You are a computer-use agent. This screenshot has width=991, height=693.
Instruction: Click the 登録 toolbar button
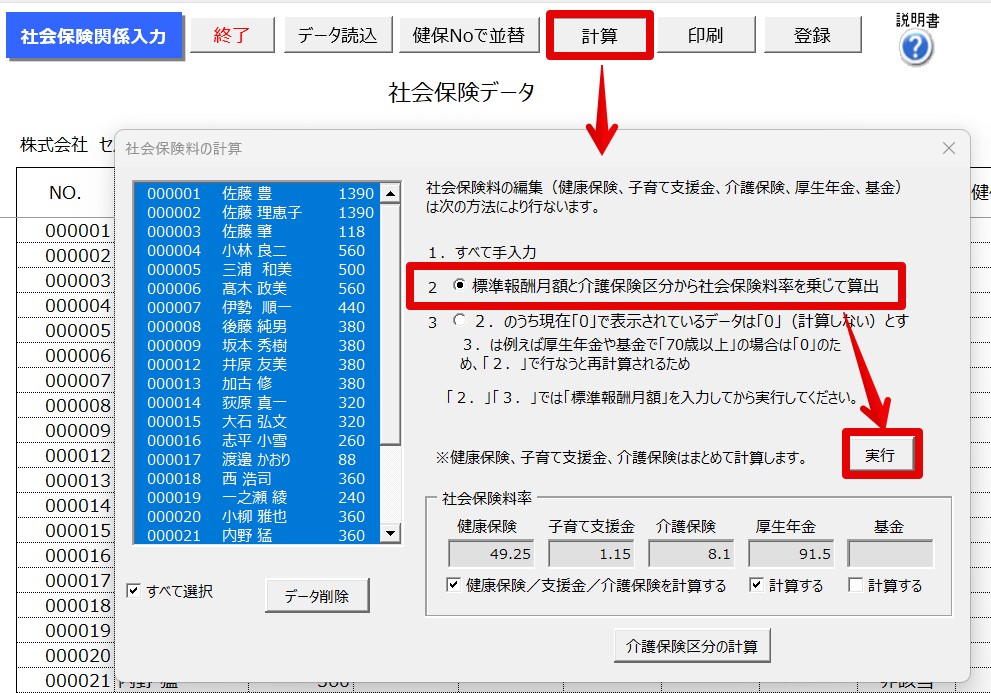812,35
